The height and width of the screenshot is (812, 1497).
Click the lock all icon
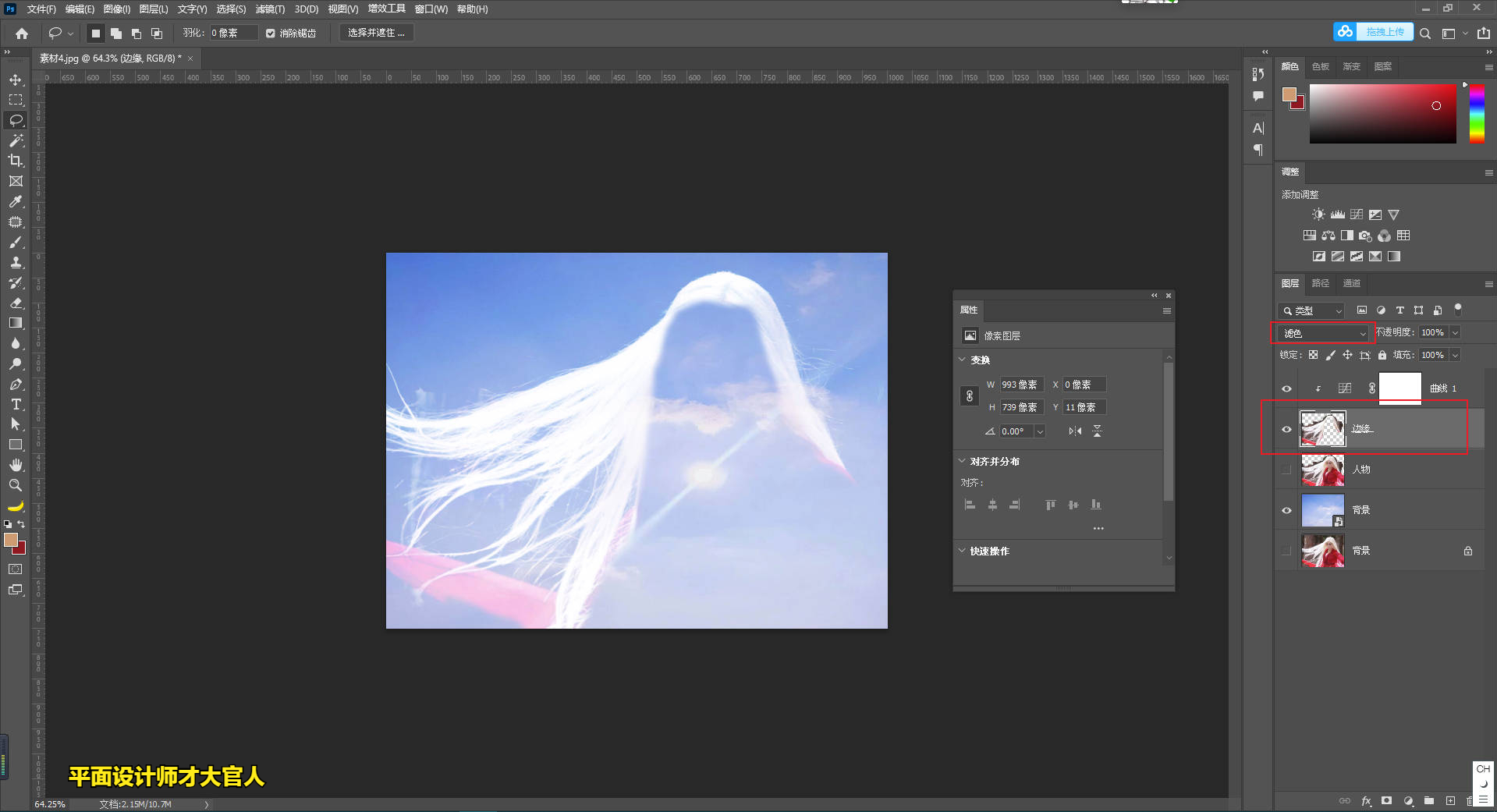tap(1382, 355)
